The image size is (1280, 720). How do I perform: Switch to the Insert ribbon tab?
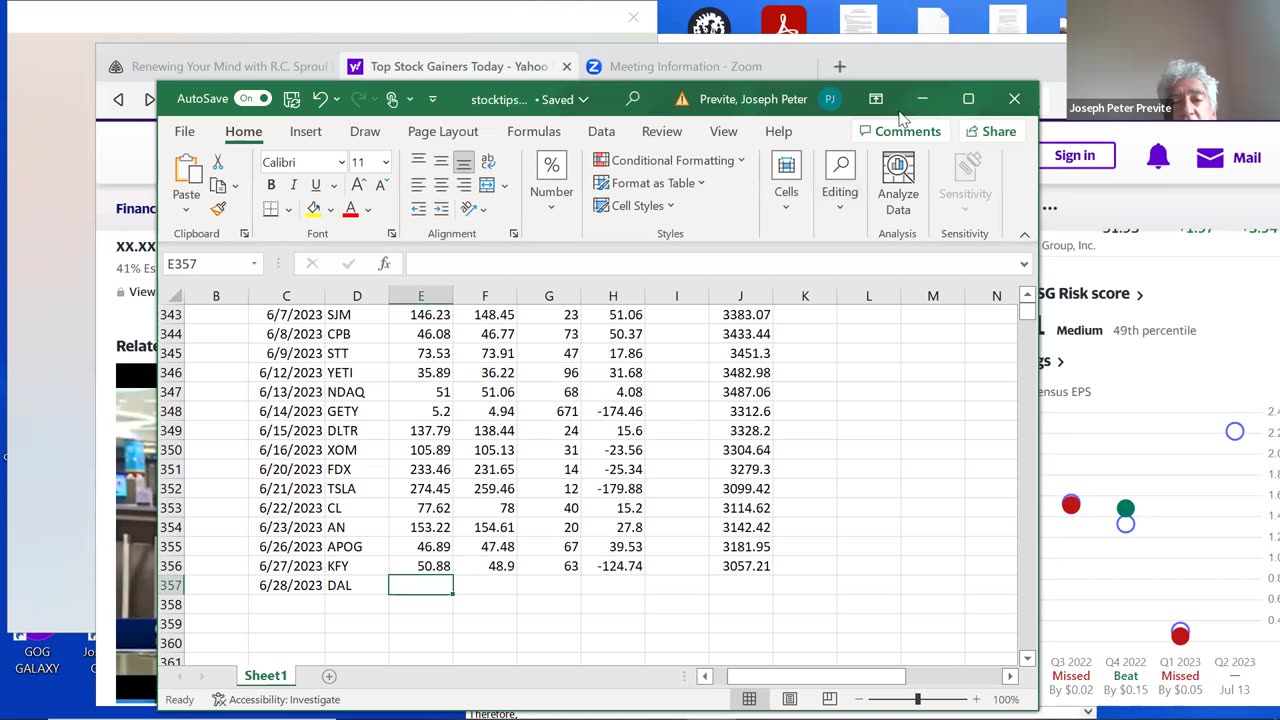[306, 131]
